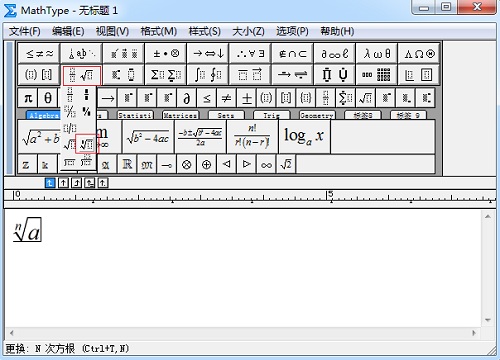This screenshot has width=500, height=360.
Task: Open the 样式(S) menu
Action: [204, 31]
